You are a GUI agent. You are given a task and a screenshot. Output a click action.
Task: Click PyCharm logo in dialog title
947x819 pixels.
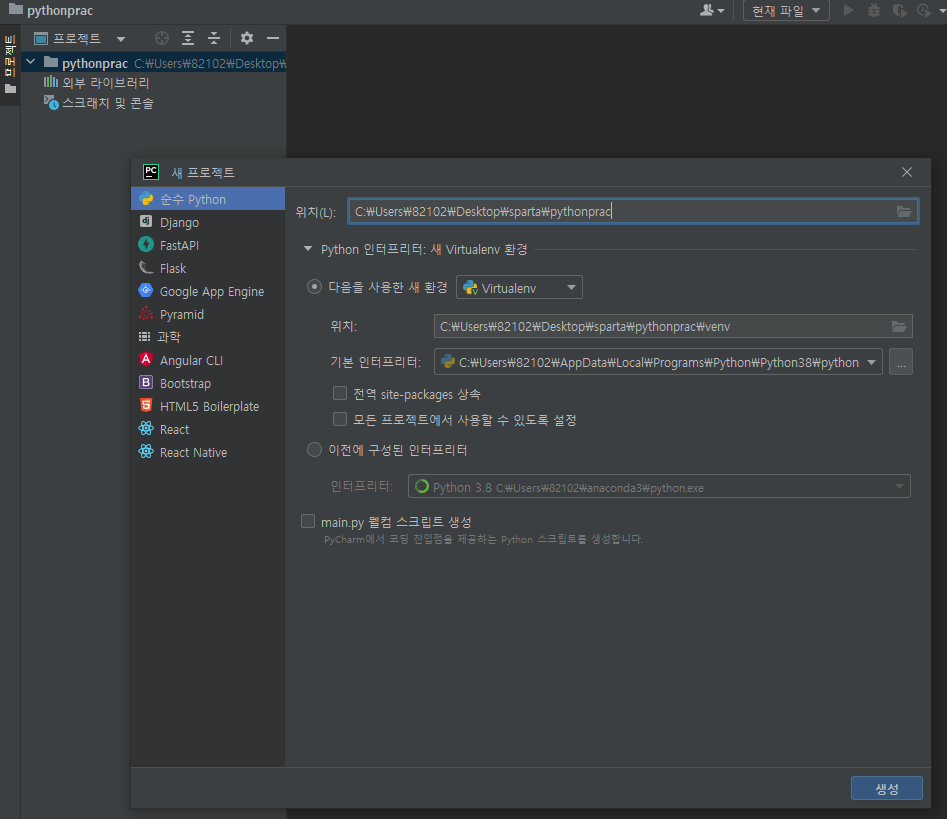[x=151, y=172]
